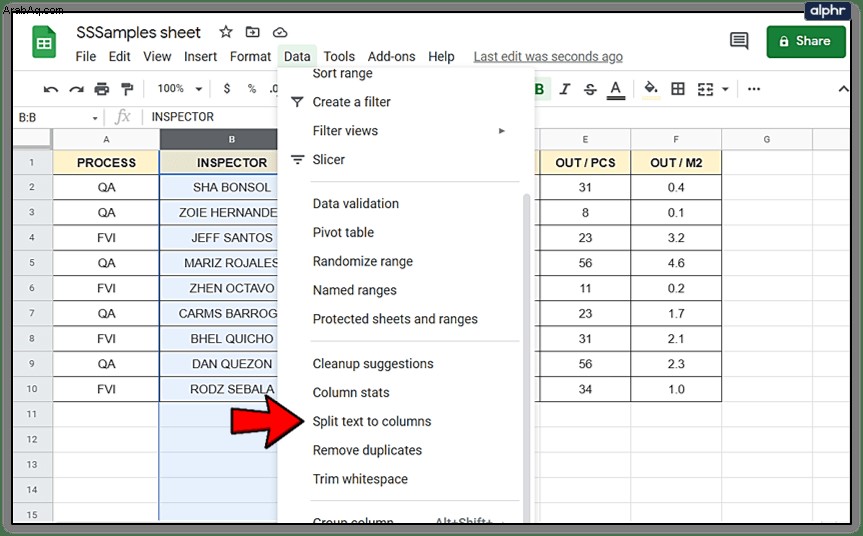Viewport: 863px width, 536px height.
Task: Click cell with value 4.6
Action: point(676,263)
